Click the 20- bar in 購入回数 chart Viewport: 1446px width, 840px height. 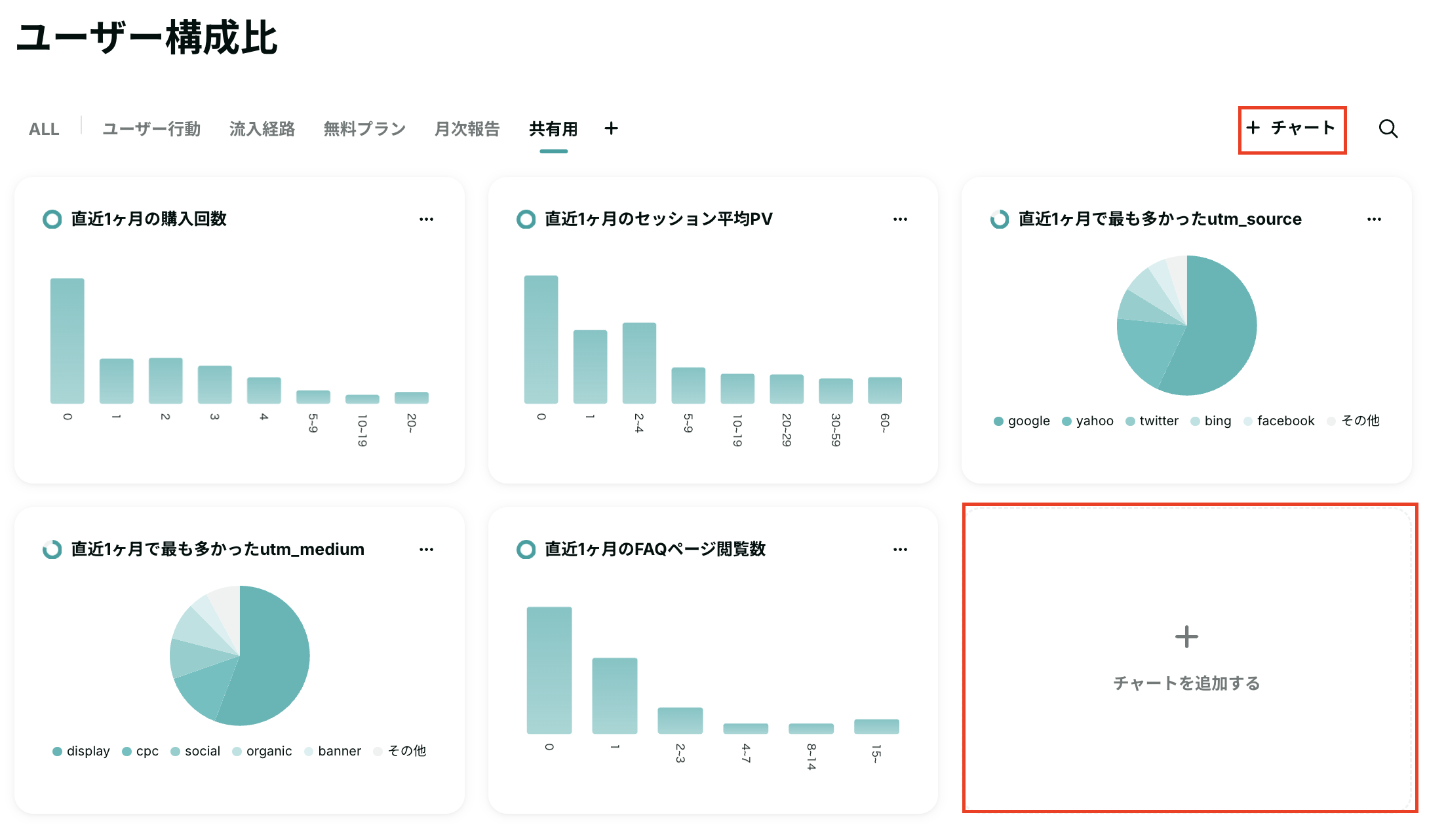tap(411, 398)
